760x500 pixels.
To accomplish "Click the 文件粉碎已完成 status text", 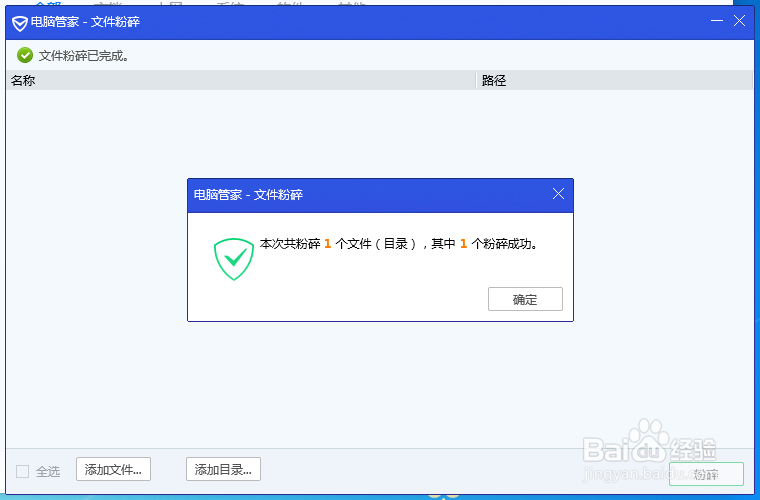I will coord(84,56).
